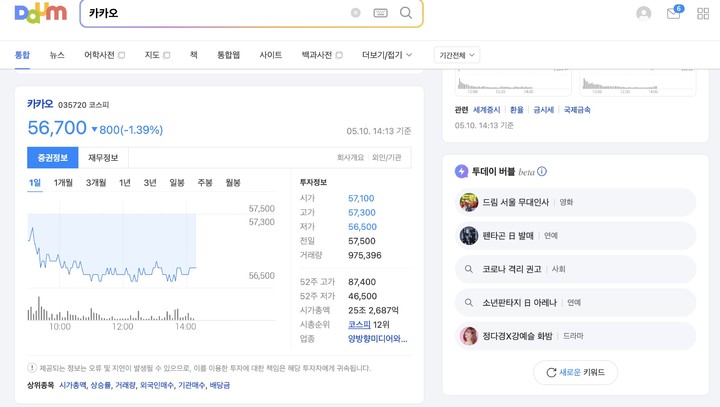Screen dimensions: 720x407
Task: Click the 정다경X강예슬 회방 thumbnail
Action: (469, 336)
